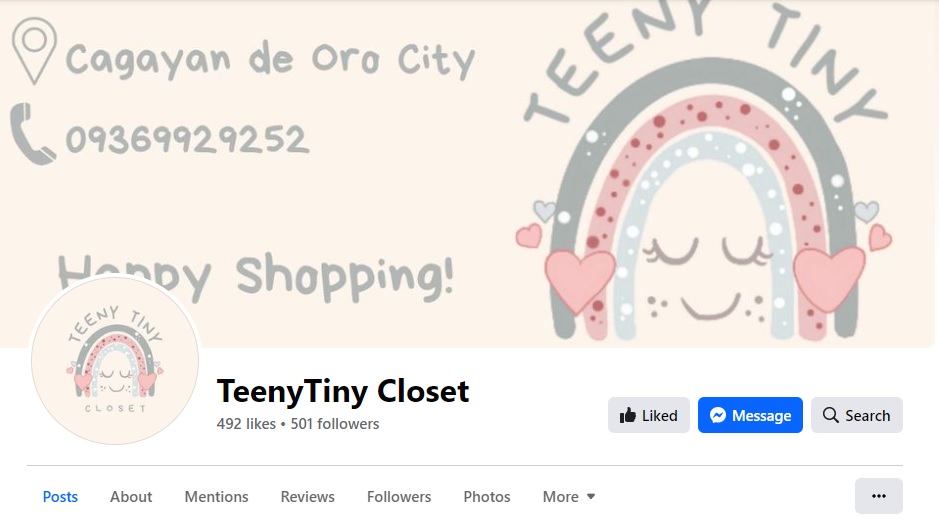
Task: Open the Photos tab
Action: pyautogui.click(x=487, y=496)
